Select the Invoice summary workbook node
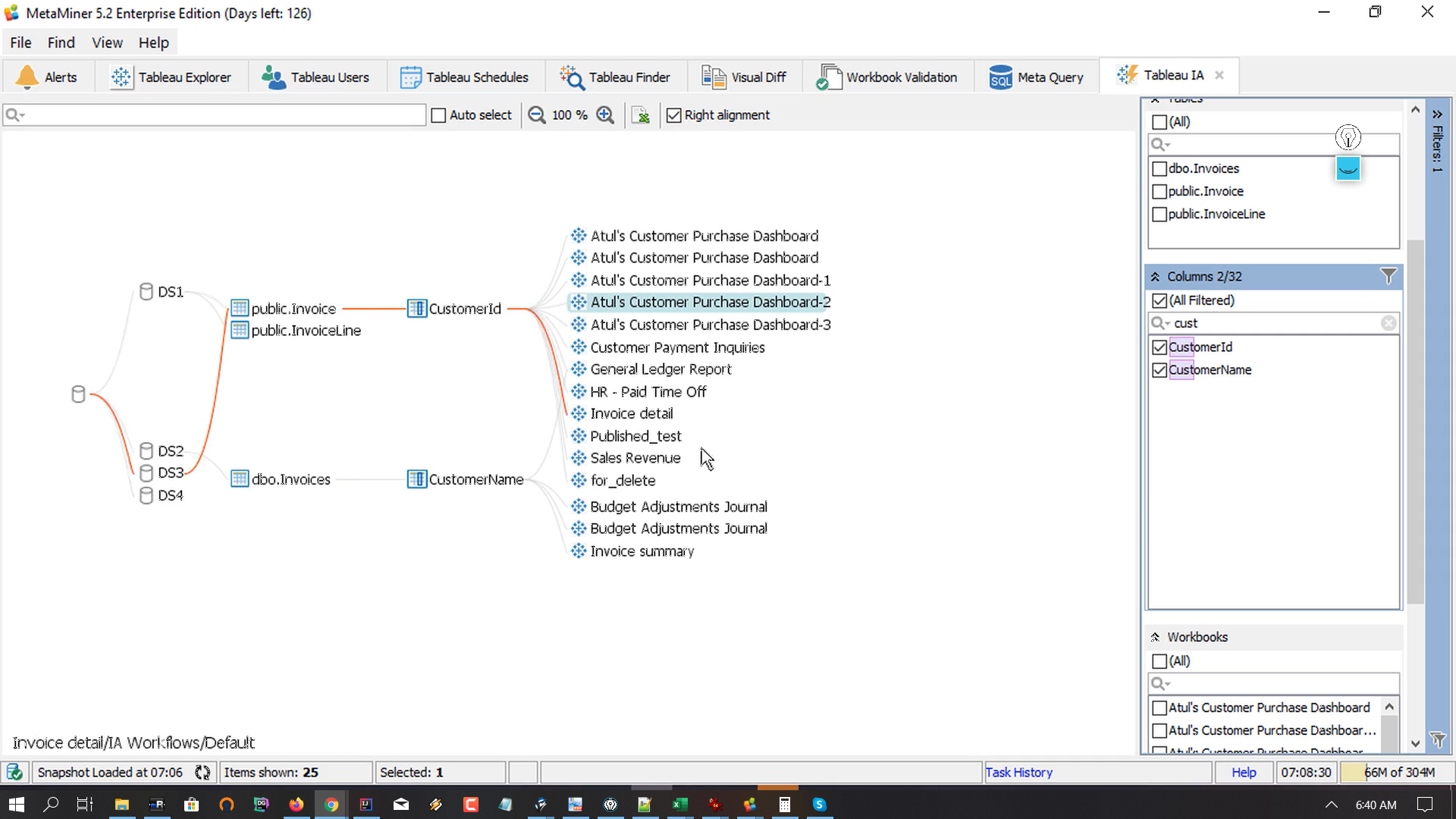1456x819 pixels. [x=632, y=551]
